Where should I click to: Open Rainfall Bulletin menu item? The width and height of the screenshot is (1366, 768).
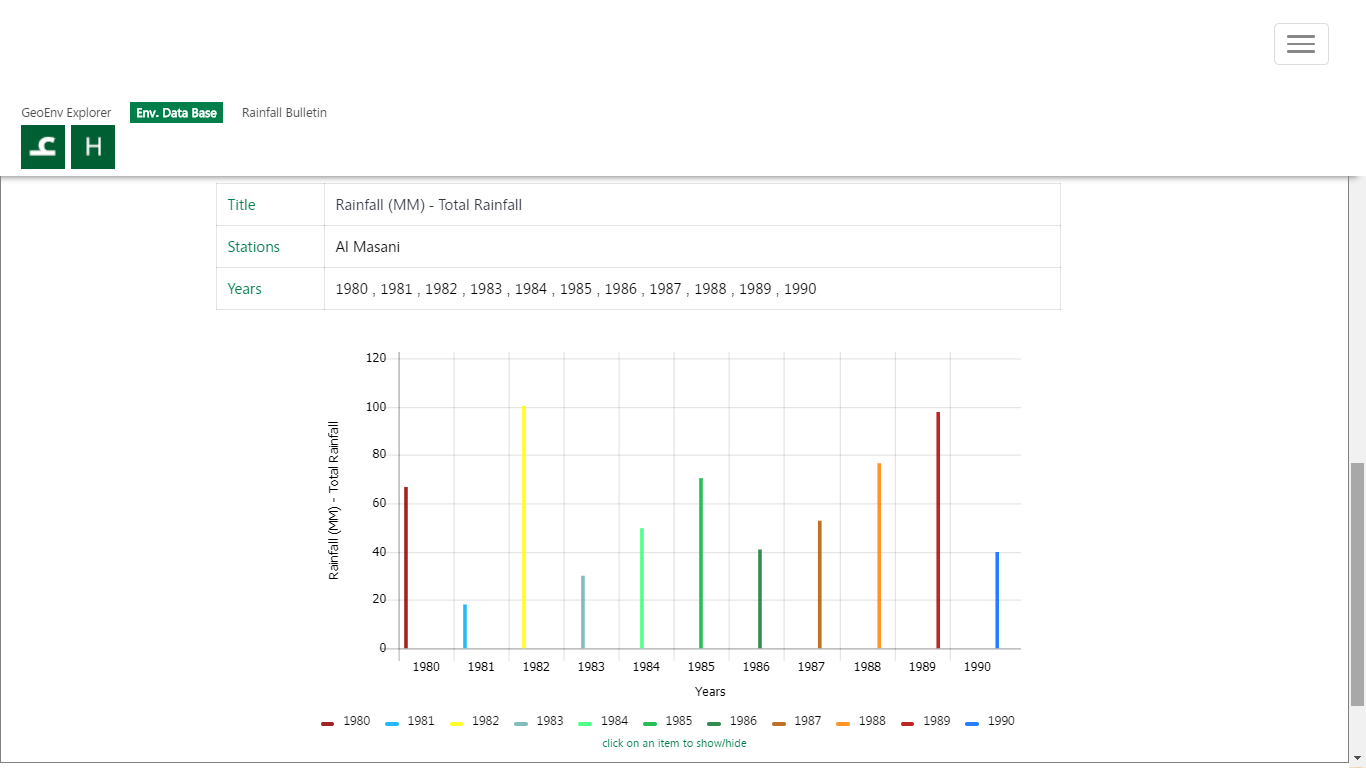pyautogui.click(x=284, y=113)
